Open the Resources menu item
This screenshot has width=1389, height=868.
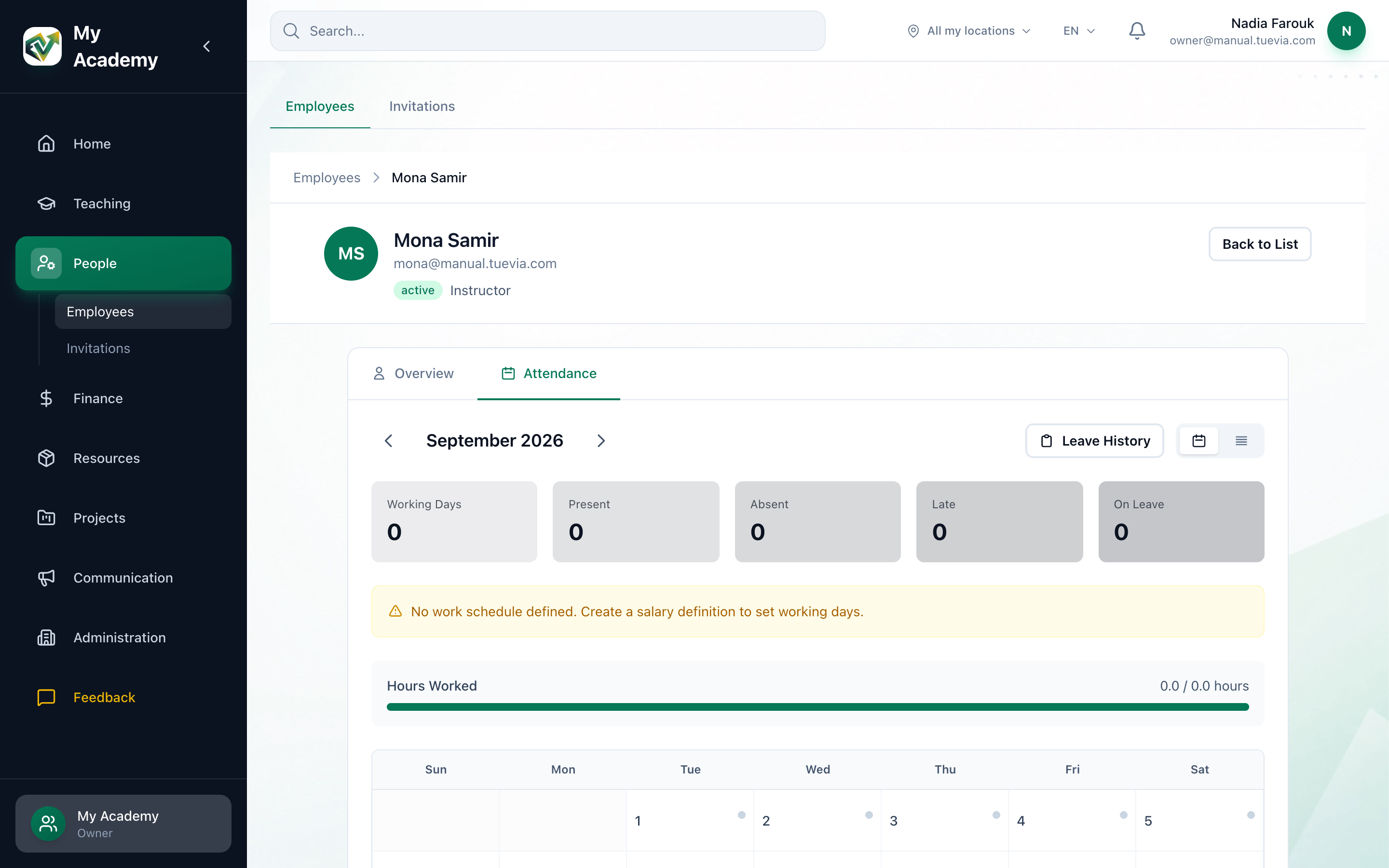click(x=123, y=458)
